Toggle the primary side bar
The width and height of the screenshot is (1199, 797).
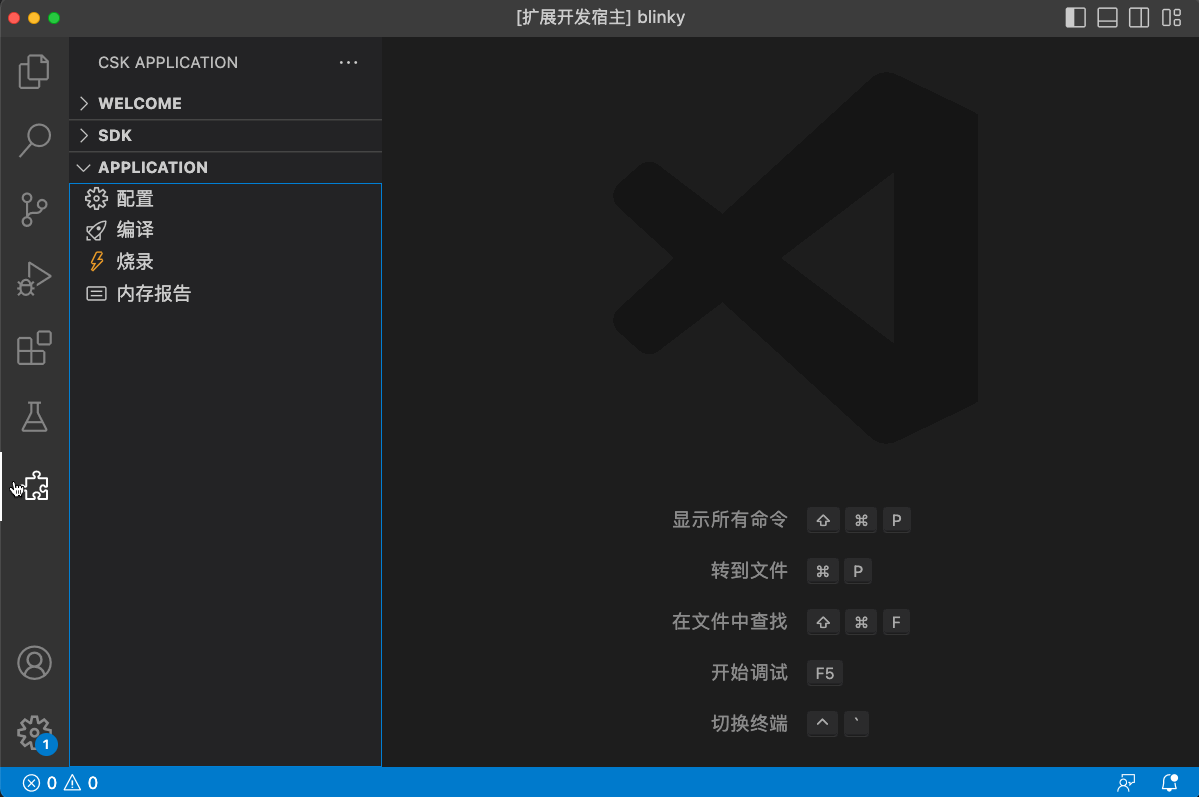1075,18
